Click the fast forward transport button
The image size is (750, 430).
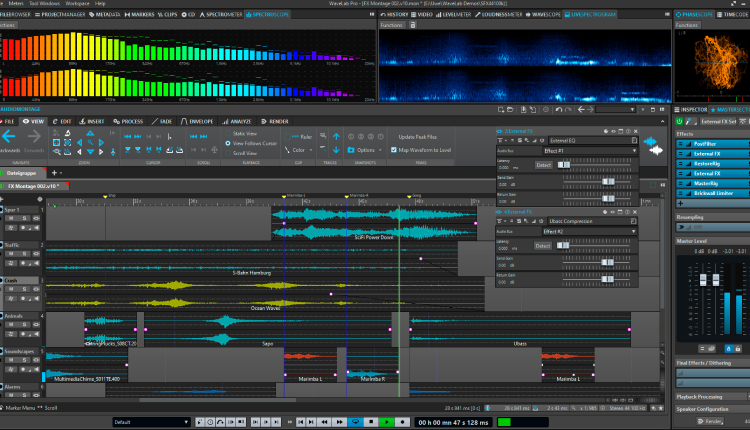coord(340,422)
